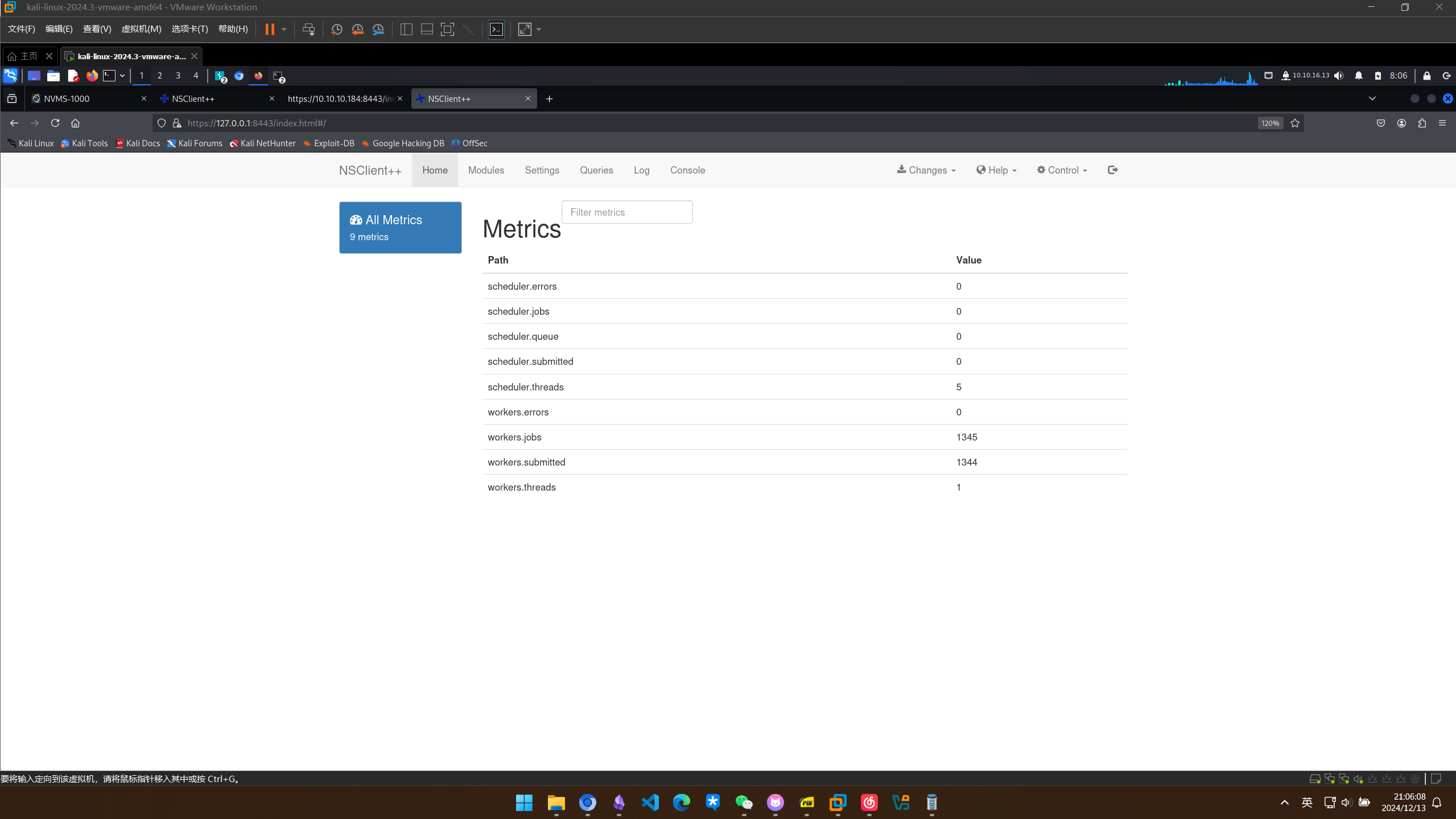Image resolution: width=1456 pixels, height=819 pixels.
Task: Focus the Filter metrics input field
Action: (x=626, y=212)
